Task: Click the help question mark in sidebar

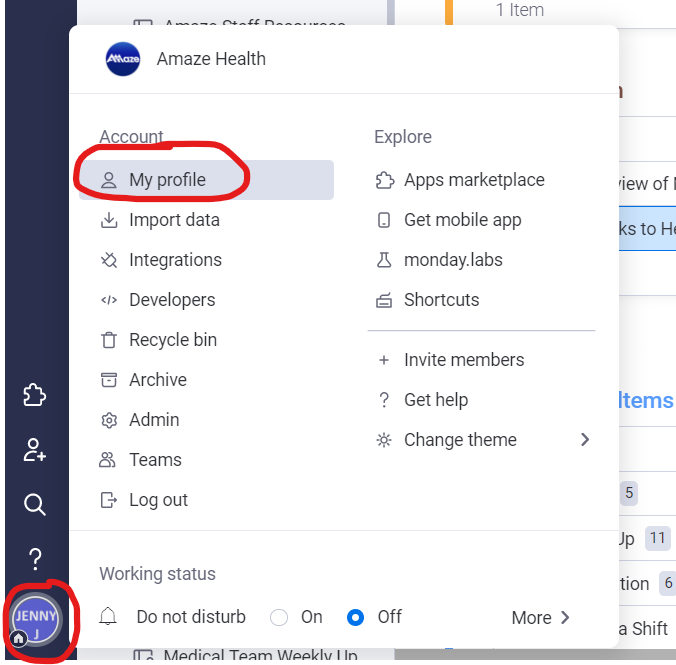Action: click(35, 559)
